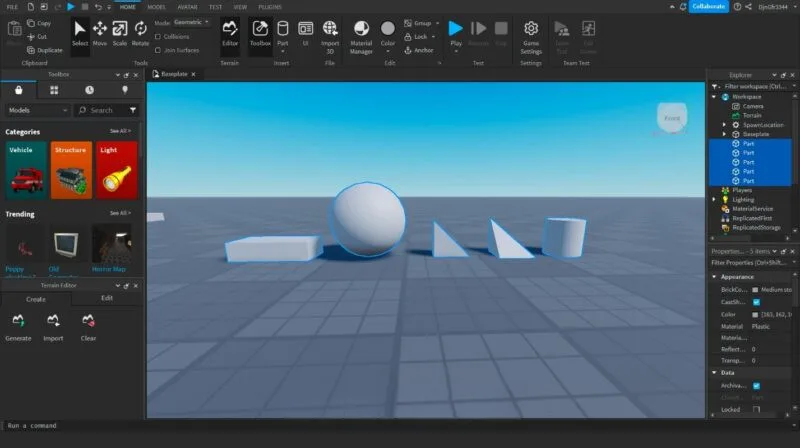The height and width of the screenshot is (448, 800).
Task: Click the BrickColor swatch in Properties
Action: [755, 290]
